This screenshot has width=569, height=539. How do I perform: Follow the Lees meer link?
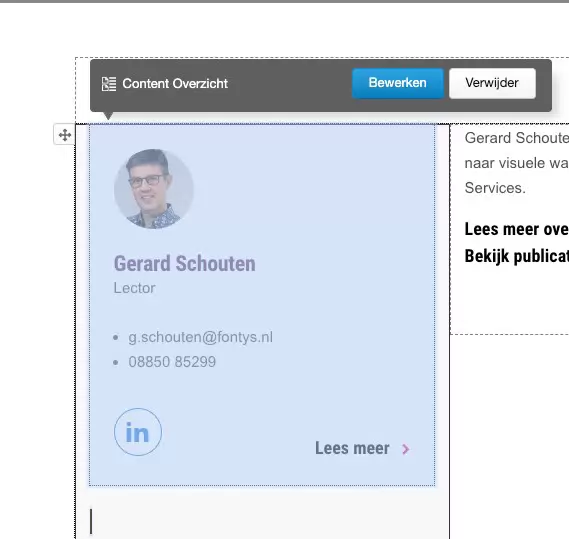point(352,448)
